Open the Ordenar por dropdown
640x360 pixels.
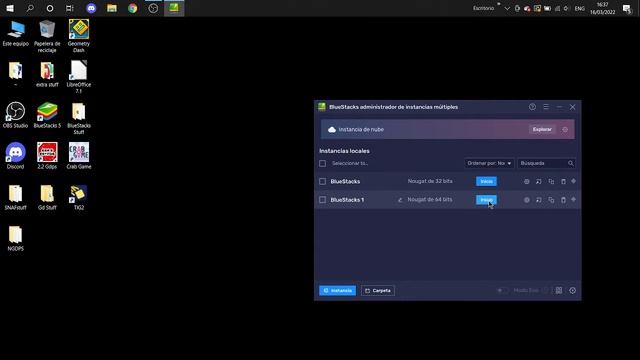tap(489, 163)
